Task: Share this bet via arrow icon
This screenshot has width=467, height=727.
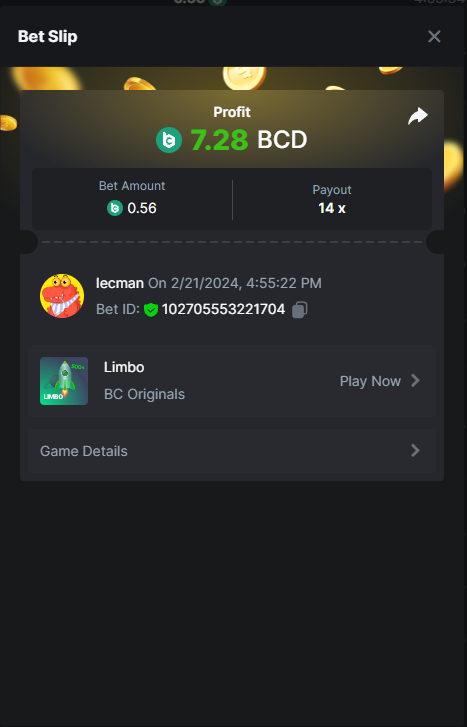Action: click(x=418, y=116)
